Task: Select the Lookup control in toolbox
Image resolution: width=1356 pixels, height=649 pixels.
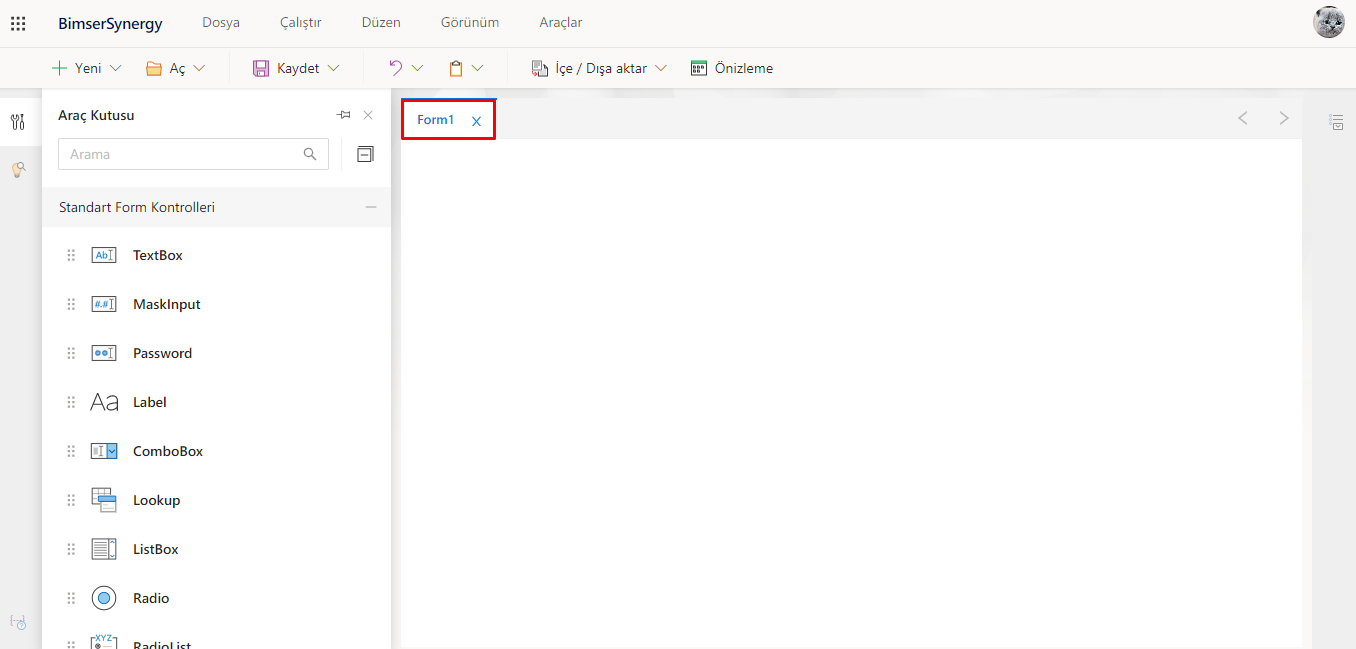Action: (x=156, y=500)
